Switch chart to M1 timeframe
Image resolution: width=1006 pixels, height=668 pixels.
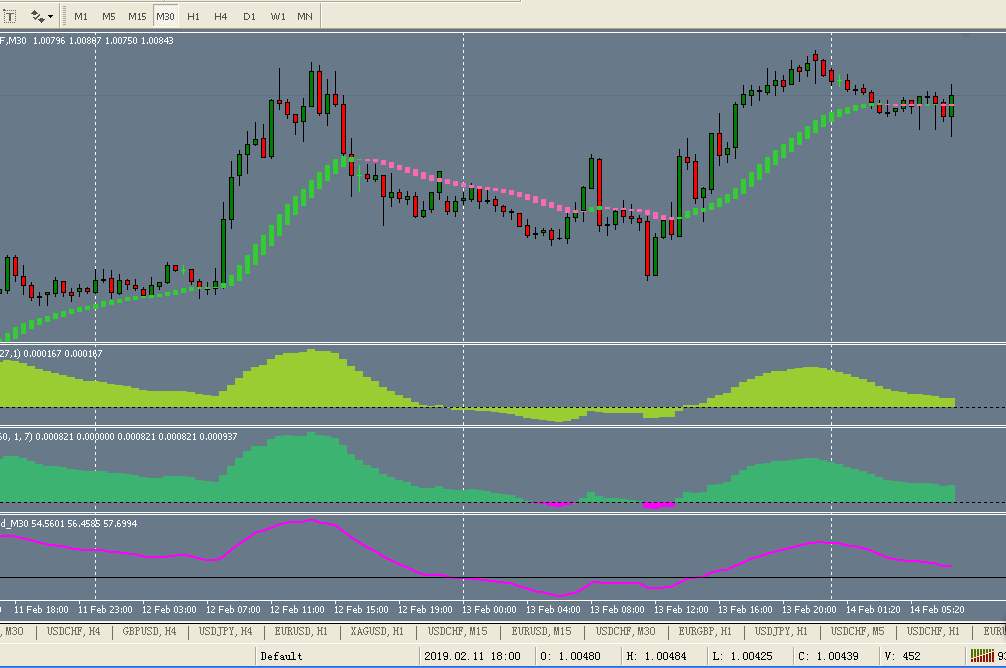(x=81, y=17)
